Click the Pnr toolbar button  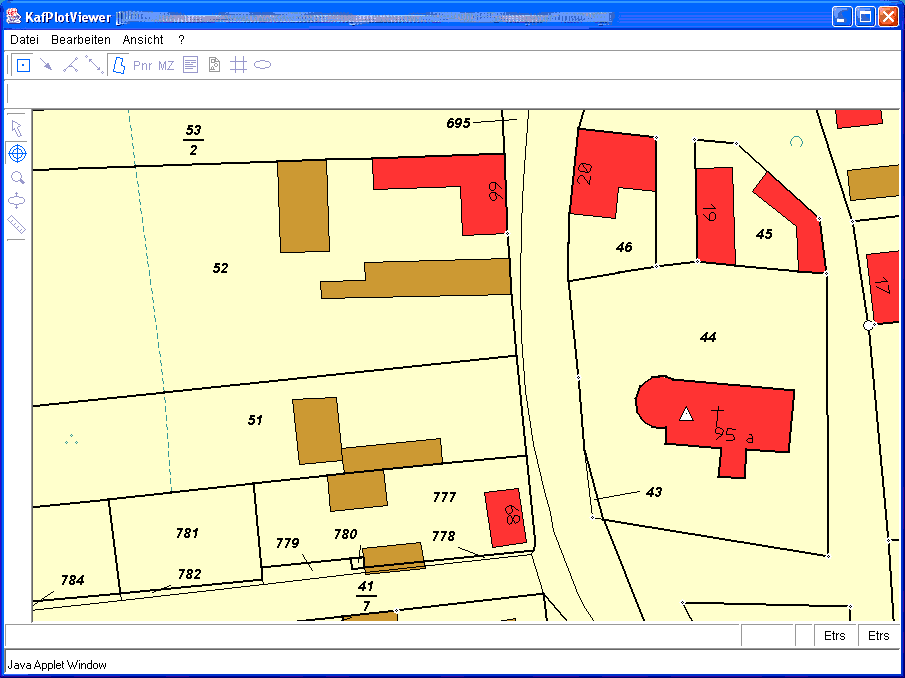click(x=142, y=65)
